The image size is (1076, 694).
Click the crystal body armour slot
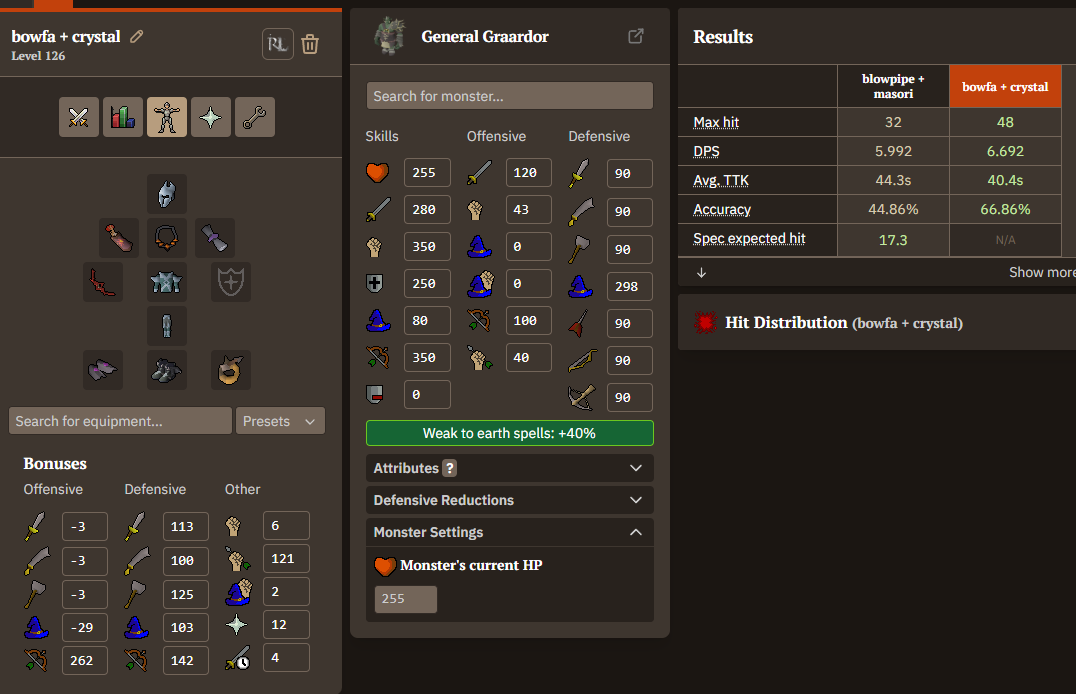pos(167,281)
